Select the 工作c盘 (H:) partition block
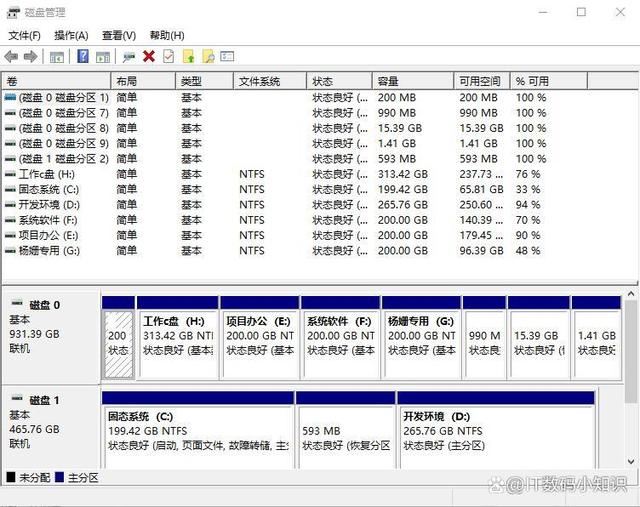 pyautogui.click(x=178, y=338)
